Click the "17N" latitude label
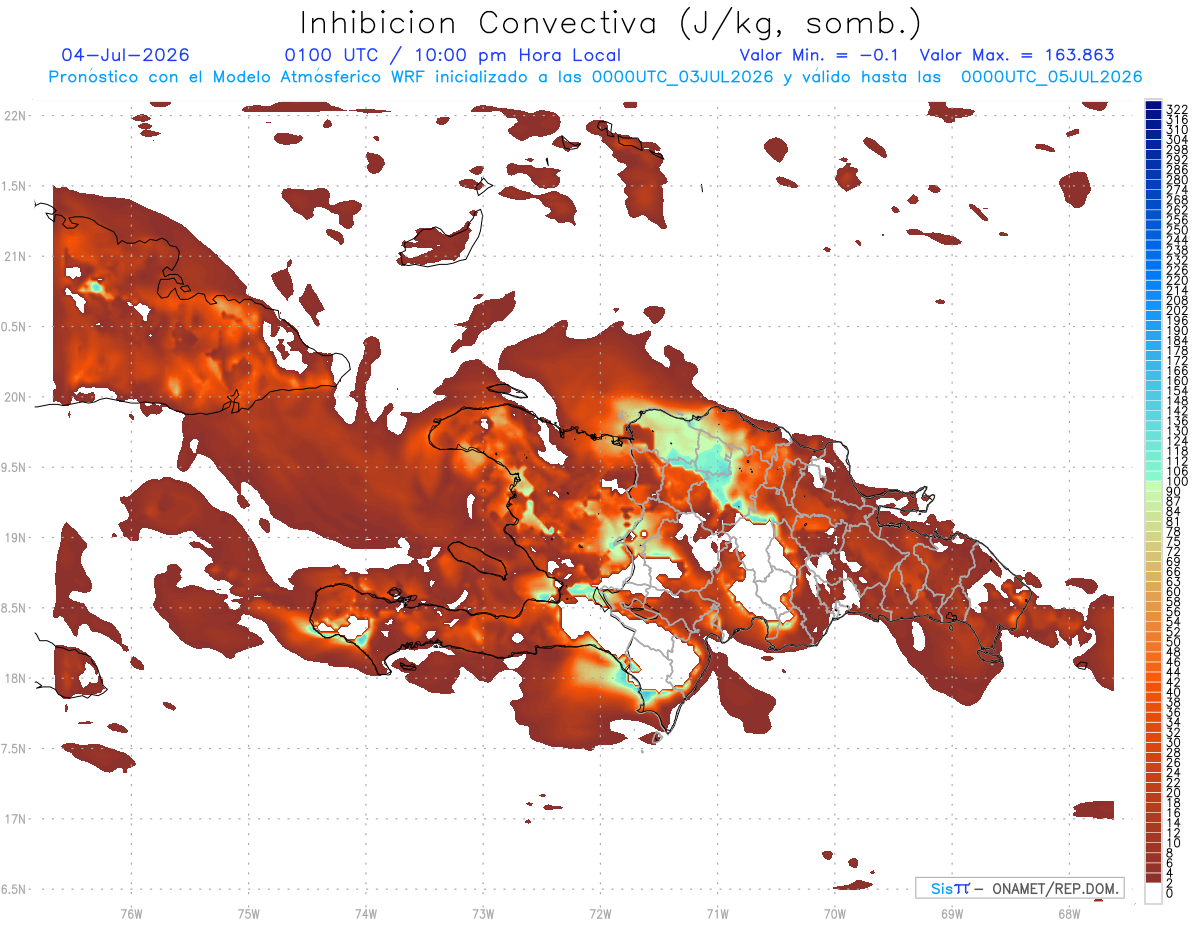 point(14,819)
